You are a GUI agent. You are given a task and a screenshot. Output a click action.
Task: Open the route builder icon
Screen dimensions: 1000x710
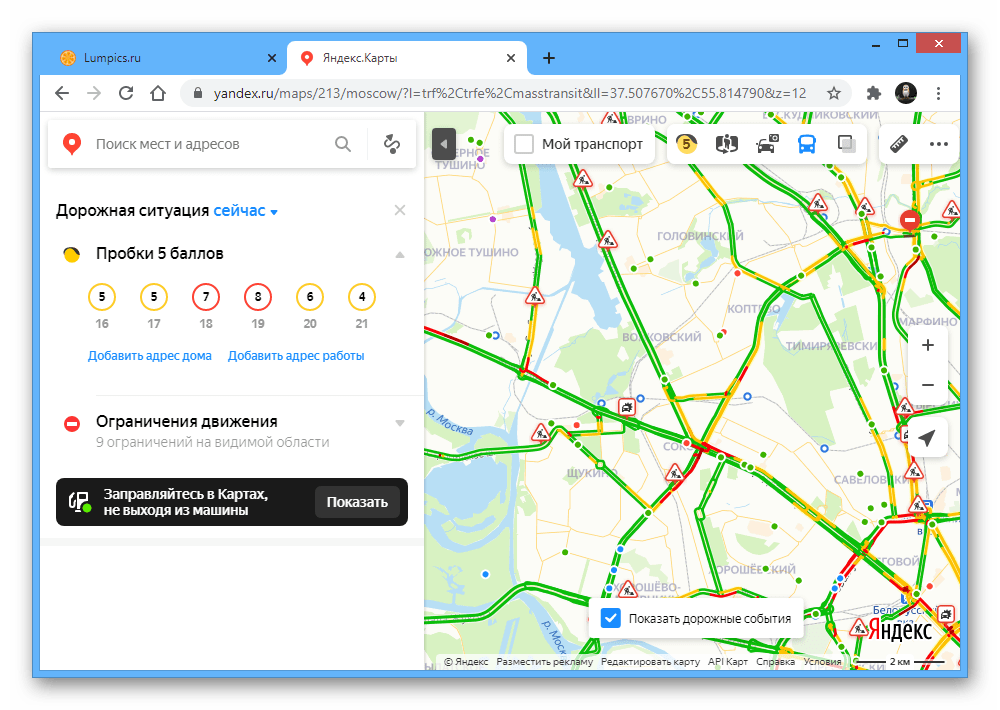pyautogui.click(x=392, y=144)
